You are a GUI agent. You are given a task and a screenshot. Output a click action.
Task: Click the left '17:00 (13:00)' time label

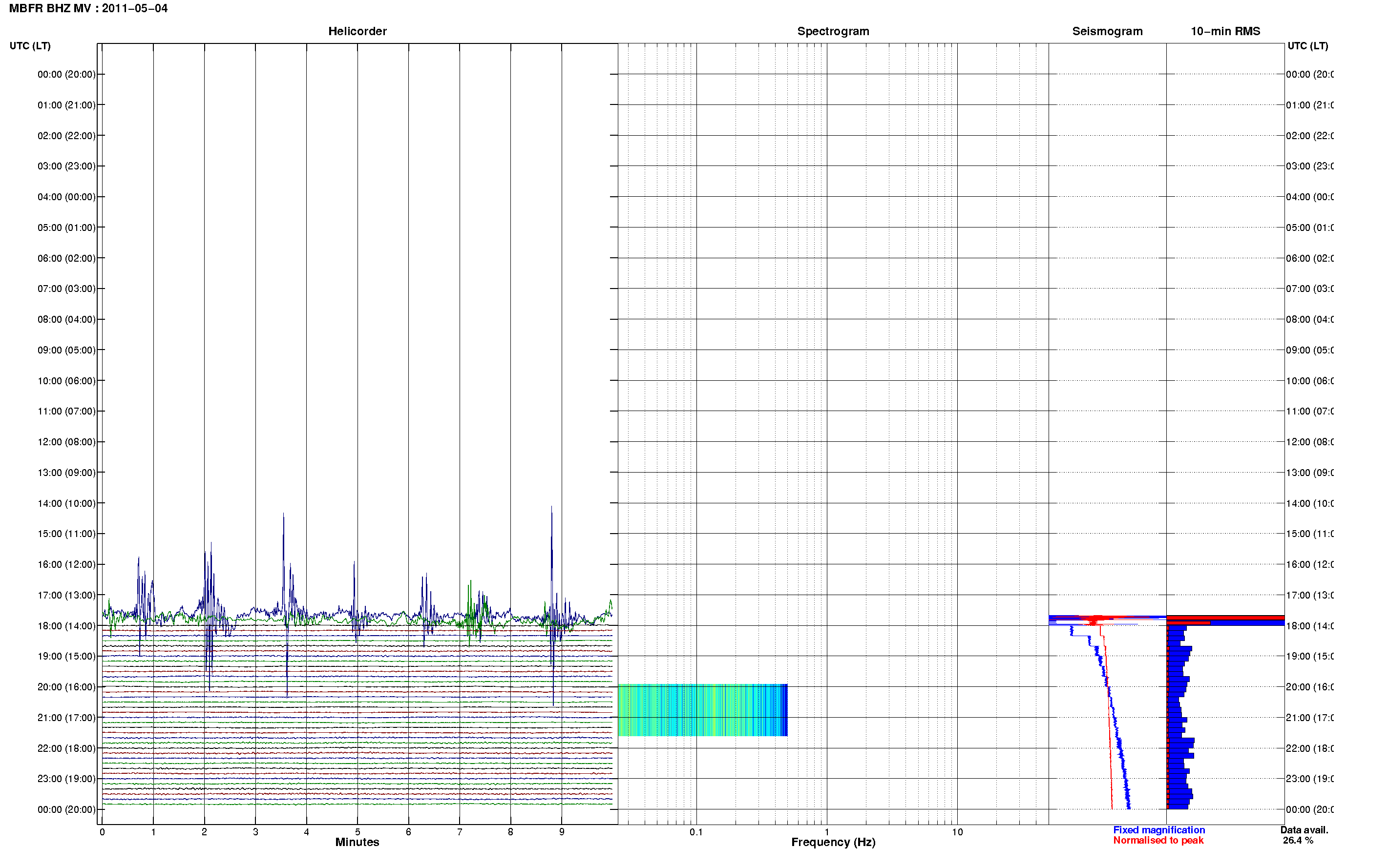66,595
